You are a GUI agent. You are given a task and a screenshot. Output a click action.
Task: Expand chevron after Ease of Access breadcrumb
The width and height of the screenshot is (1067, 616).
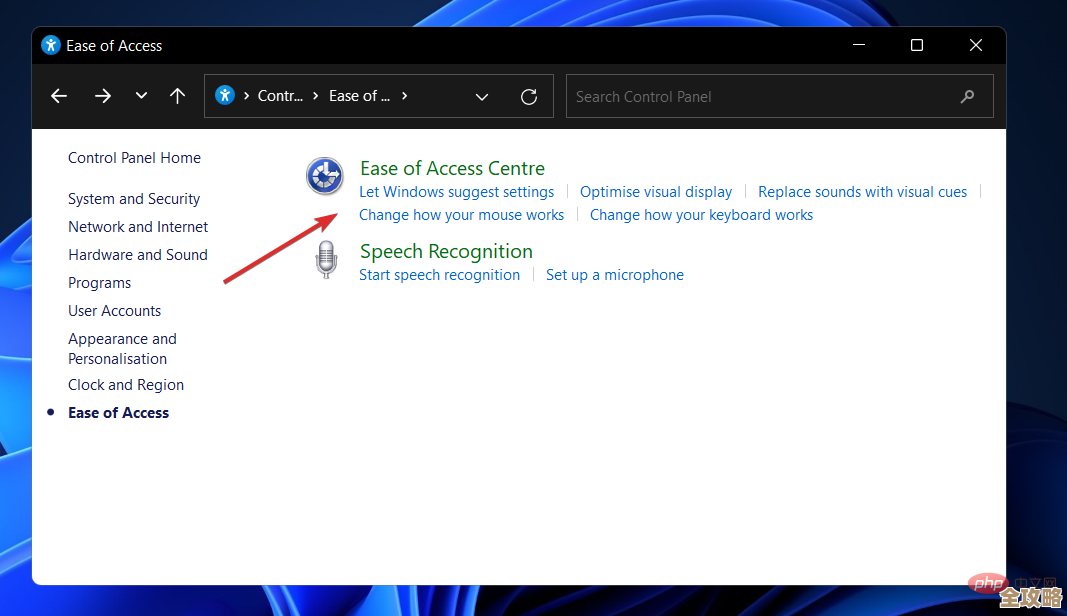[405, 96]
